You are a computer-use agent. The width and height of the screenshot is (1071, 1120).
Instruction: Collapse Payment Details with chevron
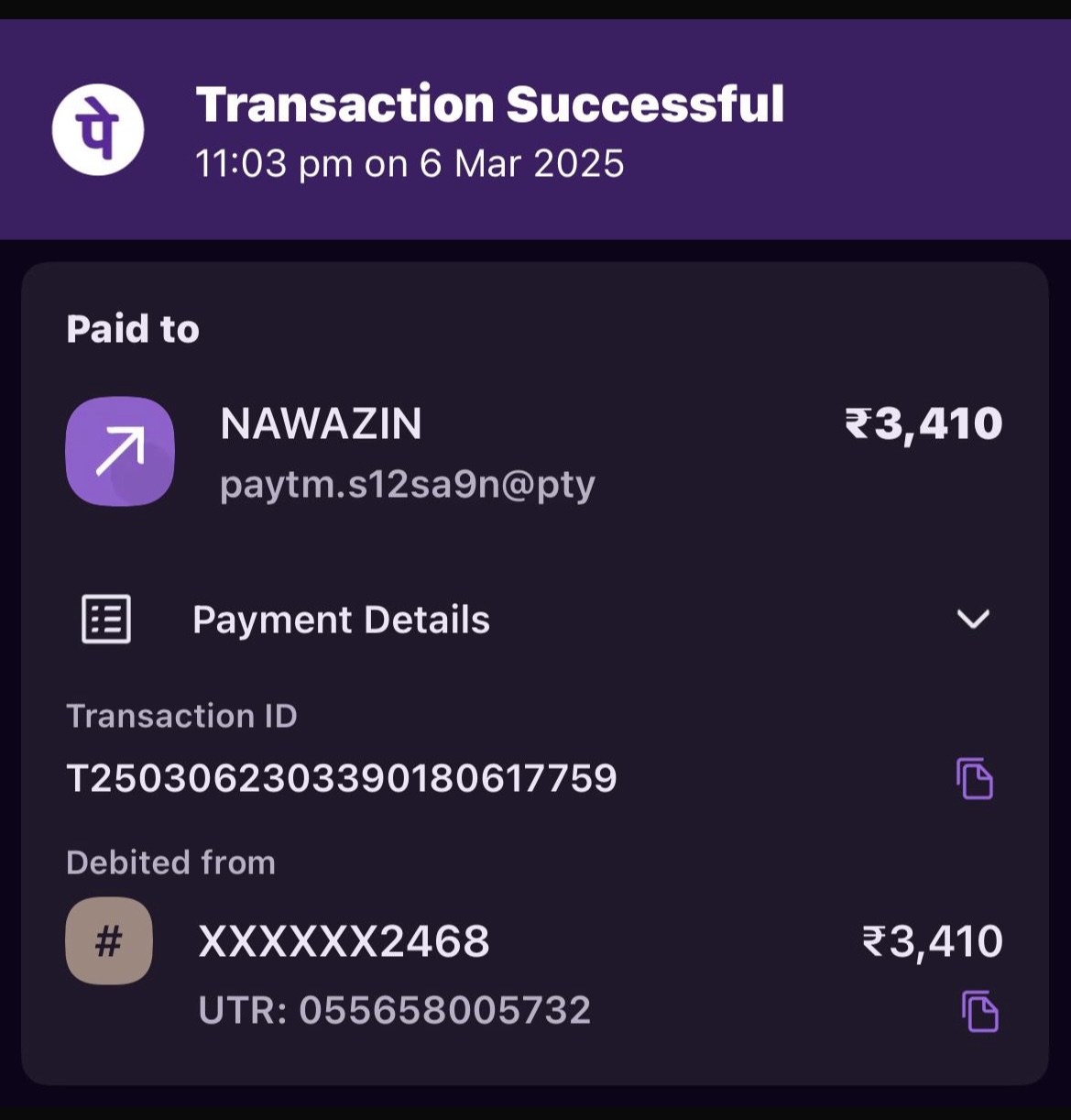click(x=972, y=620)
